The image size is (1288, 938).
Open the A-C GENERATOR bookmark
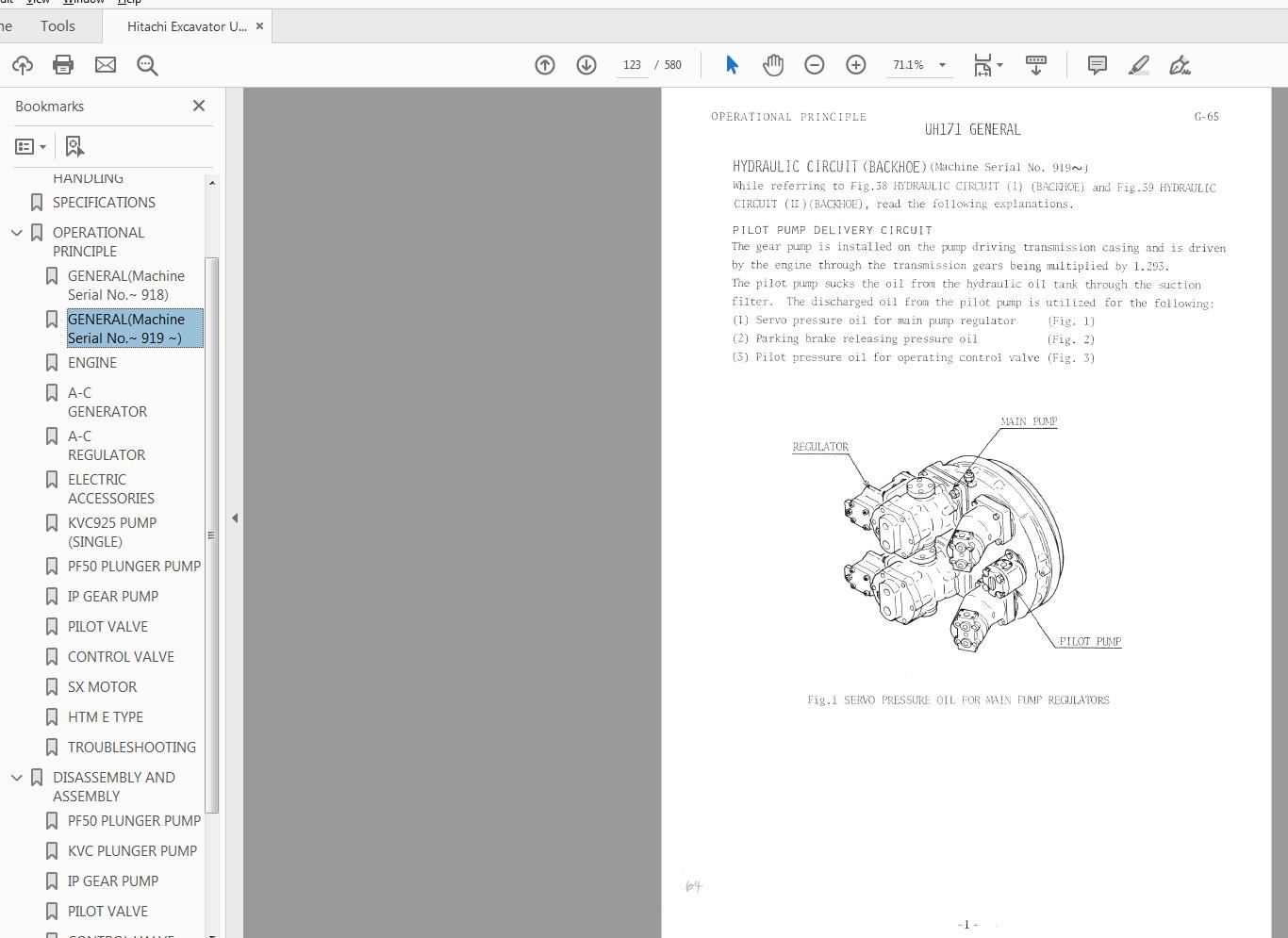[107, 402]
